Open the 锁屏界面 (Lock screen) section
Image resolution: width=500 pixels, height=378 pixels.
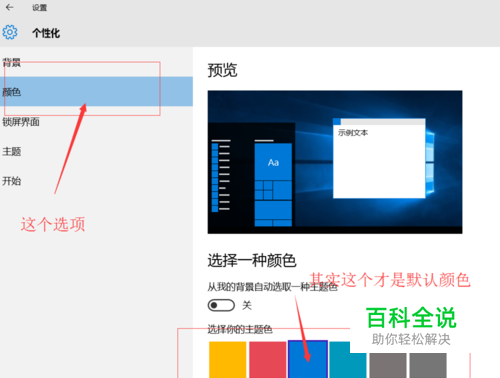pos(96,122)
